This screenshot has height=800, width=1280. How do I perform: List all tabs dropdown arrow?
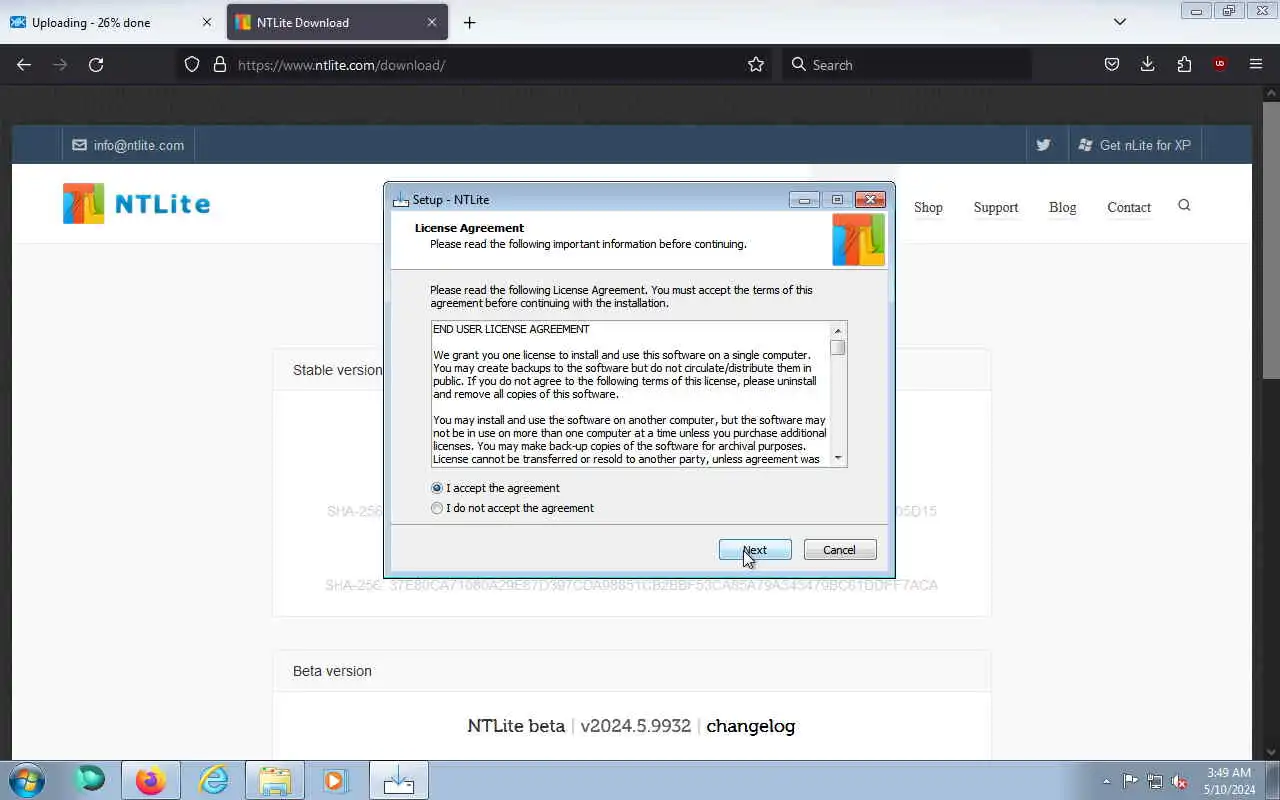click(1120, 22)
